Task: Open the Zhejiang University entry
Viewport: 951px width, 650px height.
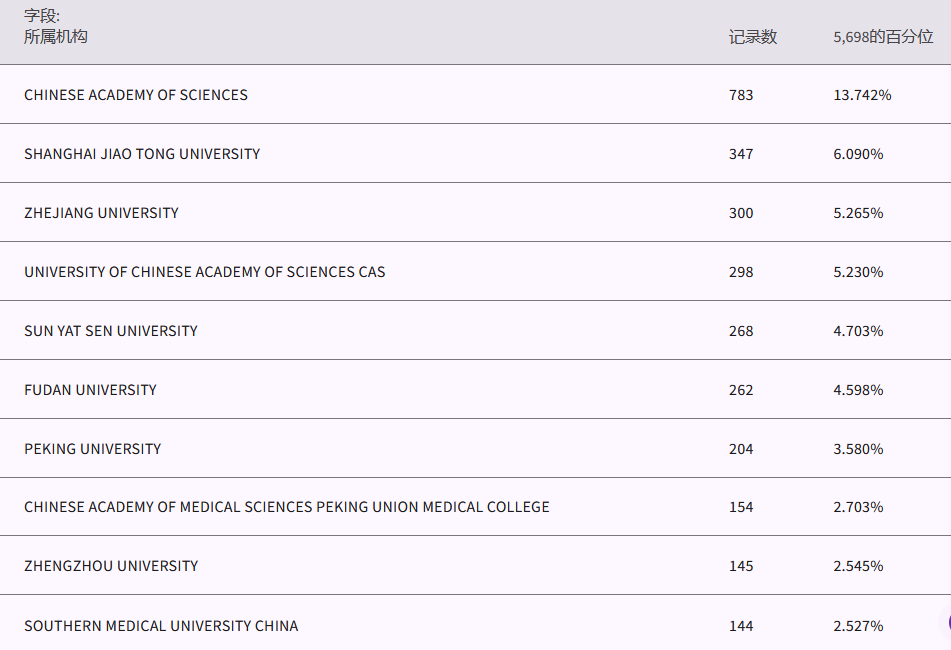Action: click(x=102, y=213)
